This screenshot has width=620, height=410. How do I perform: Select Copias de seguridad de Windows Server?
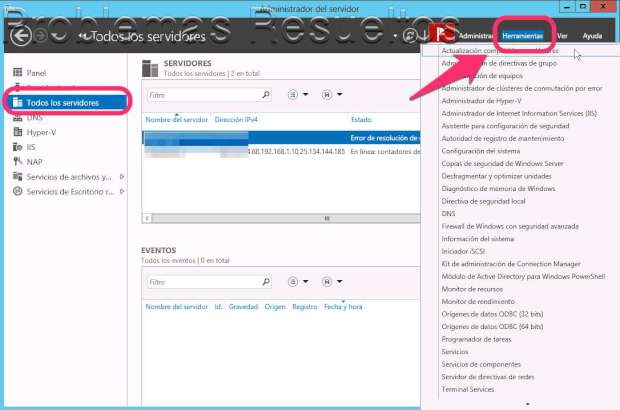(502, 163)
